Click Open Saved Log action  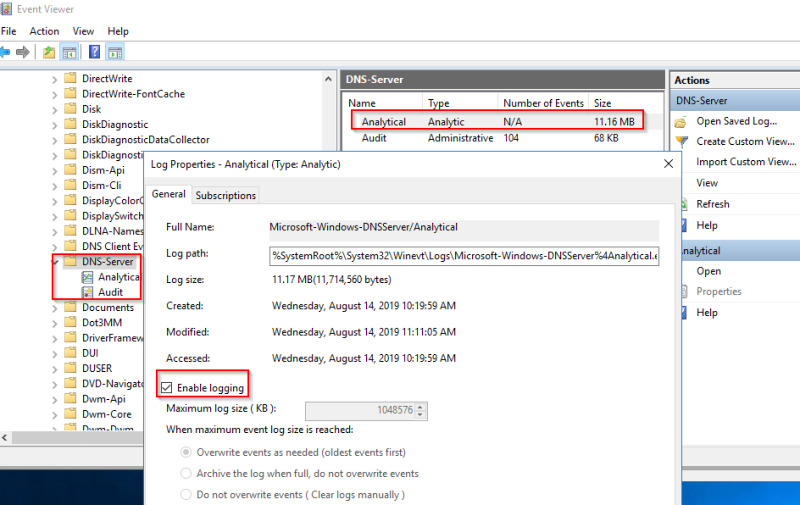pyautogui.click(x=737, y=121)
